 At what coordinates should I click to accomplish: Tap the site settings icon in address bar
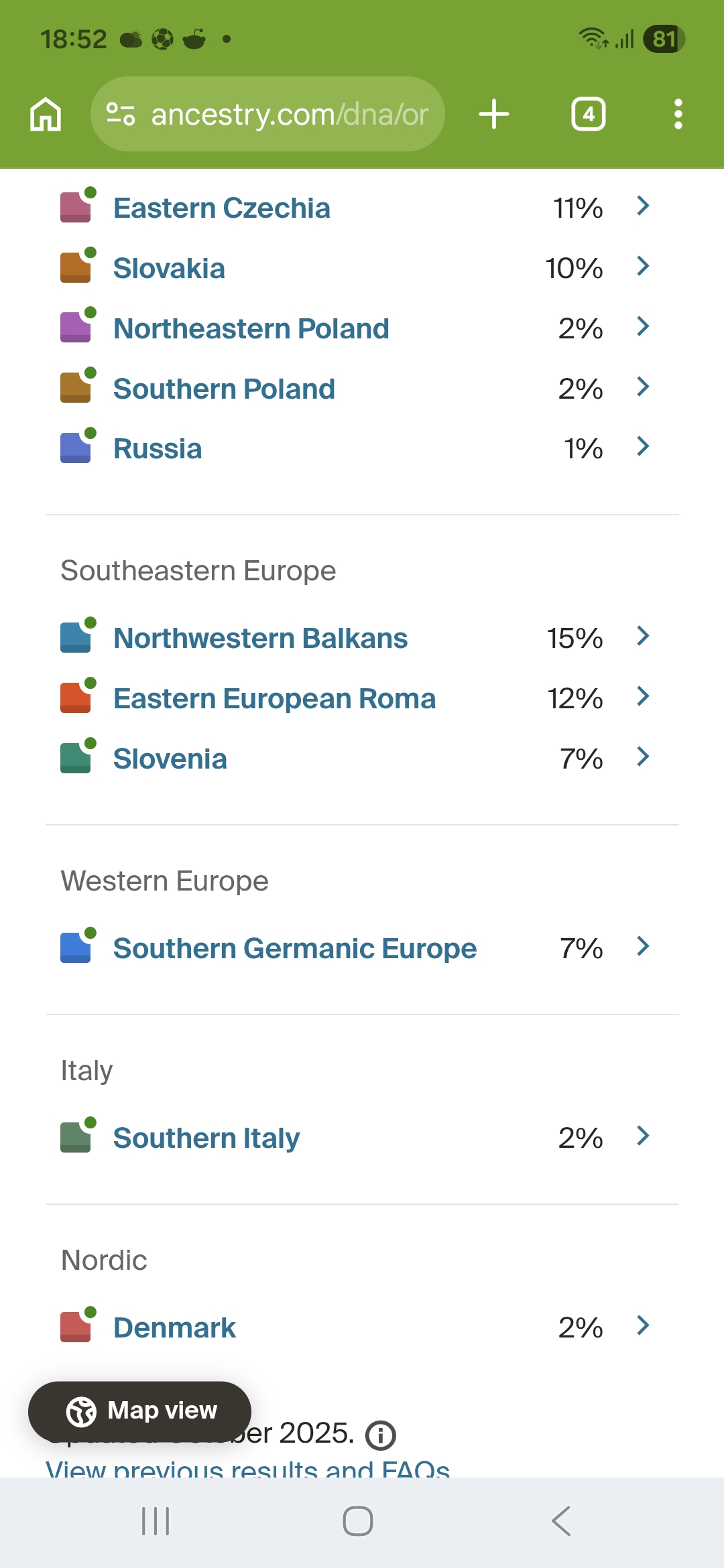click(121, 114)
